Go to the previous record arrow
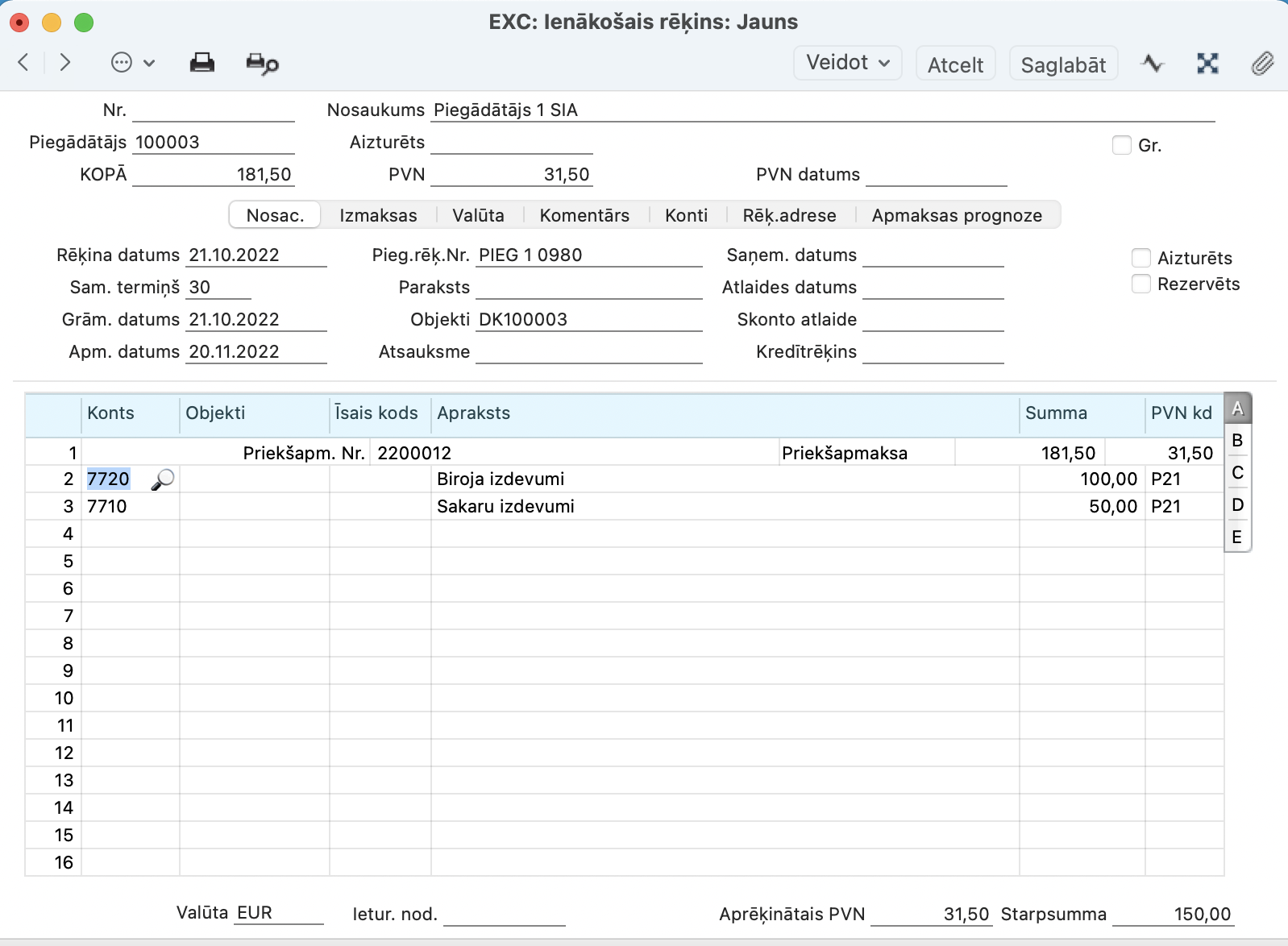 tap(23, 62)
